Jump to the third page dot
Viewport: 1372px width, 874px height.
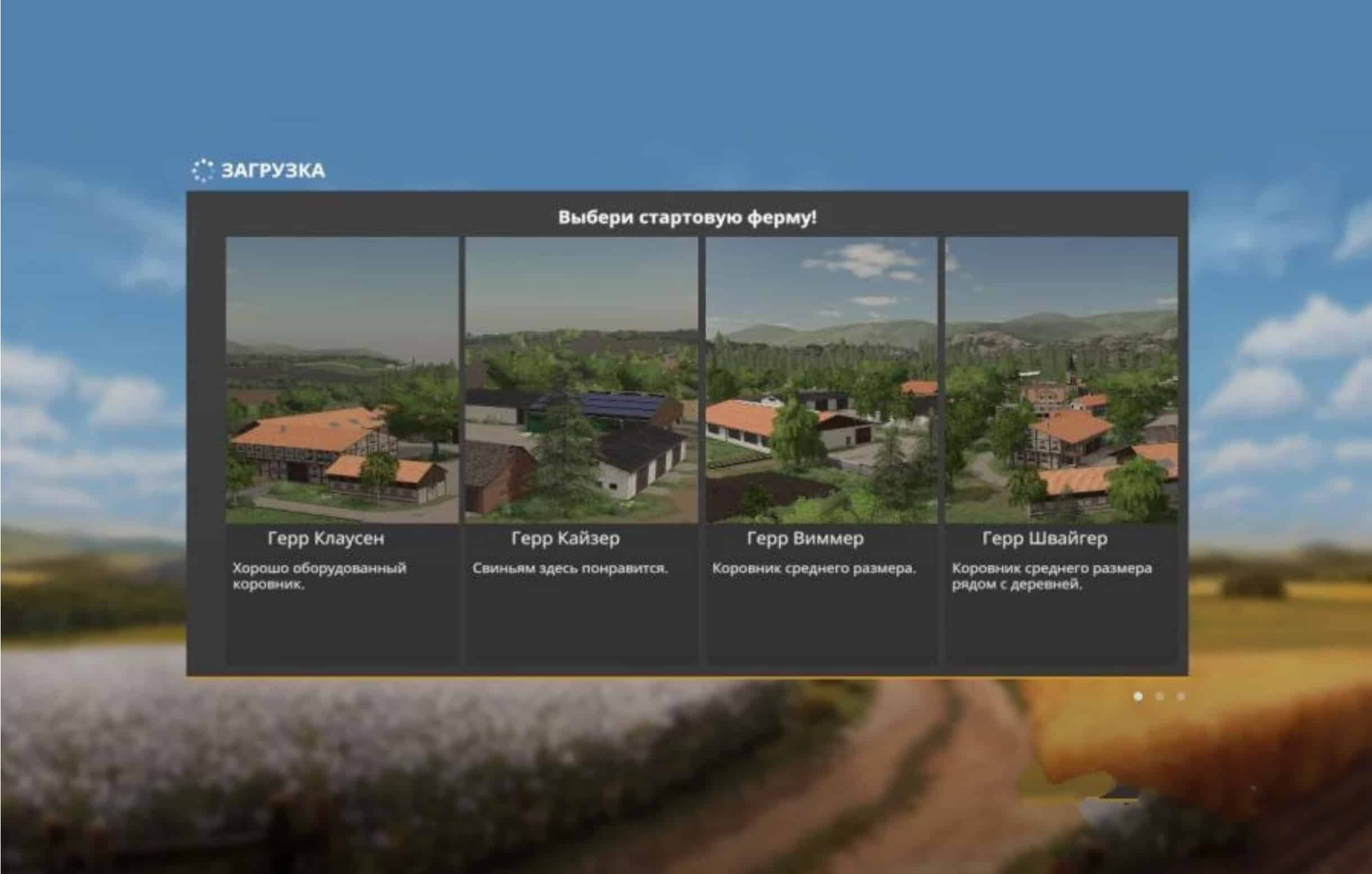pos(1180,697)
